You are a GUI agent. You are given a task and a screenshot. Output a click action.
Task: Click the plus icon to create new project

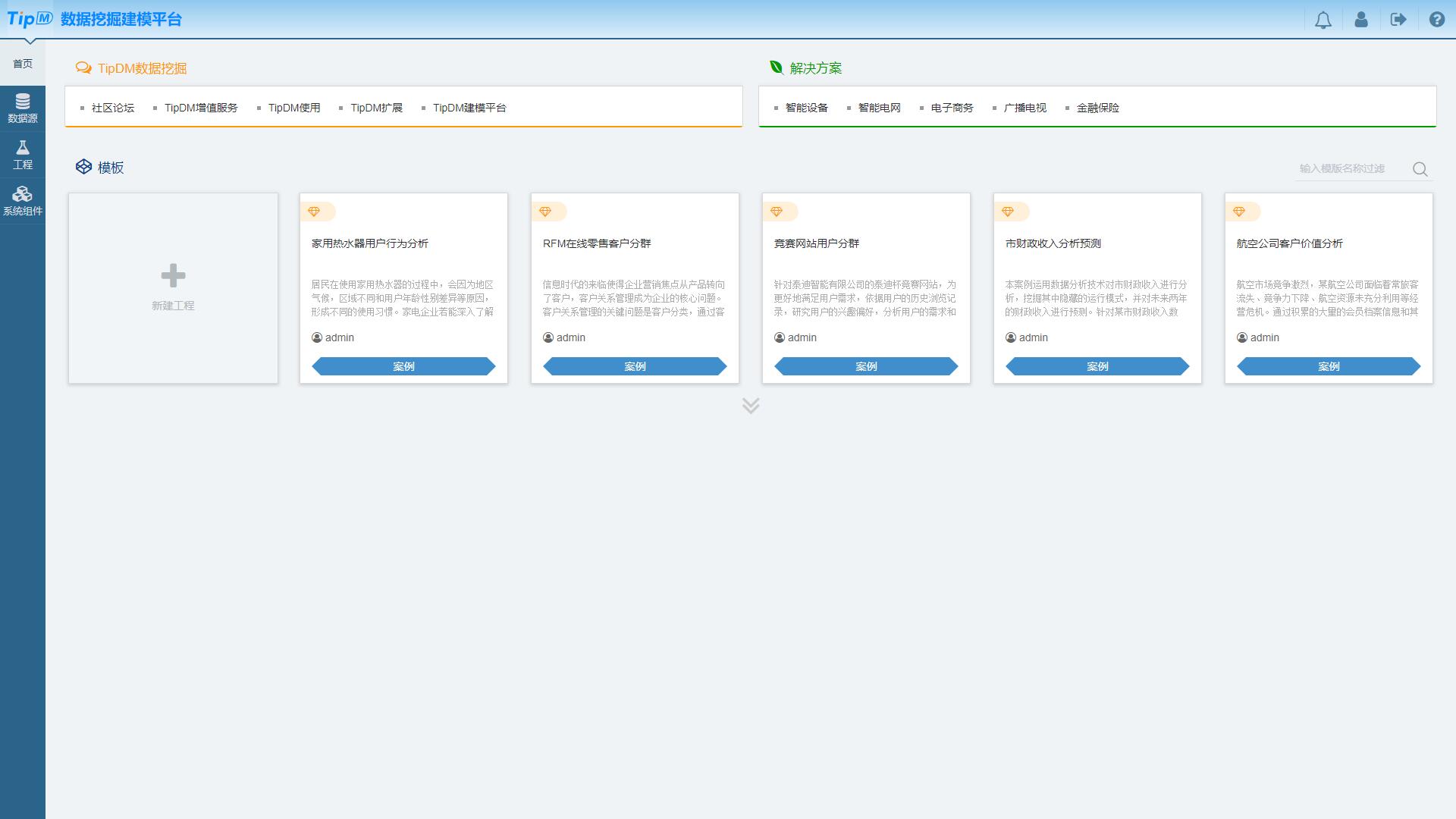click(173, 276)
